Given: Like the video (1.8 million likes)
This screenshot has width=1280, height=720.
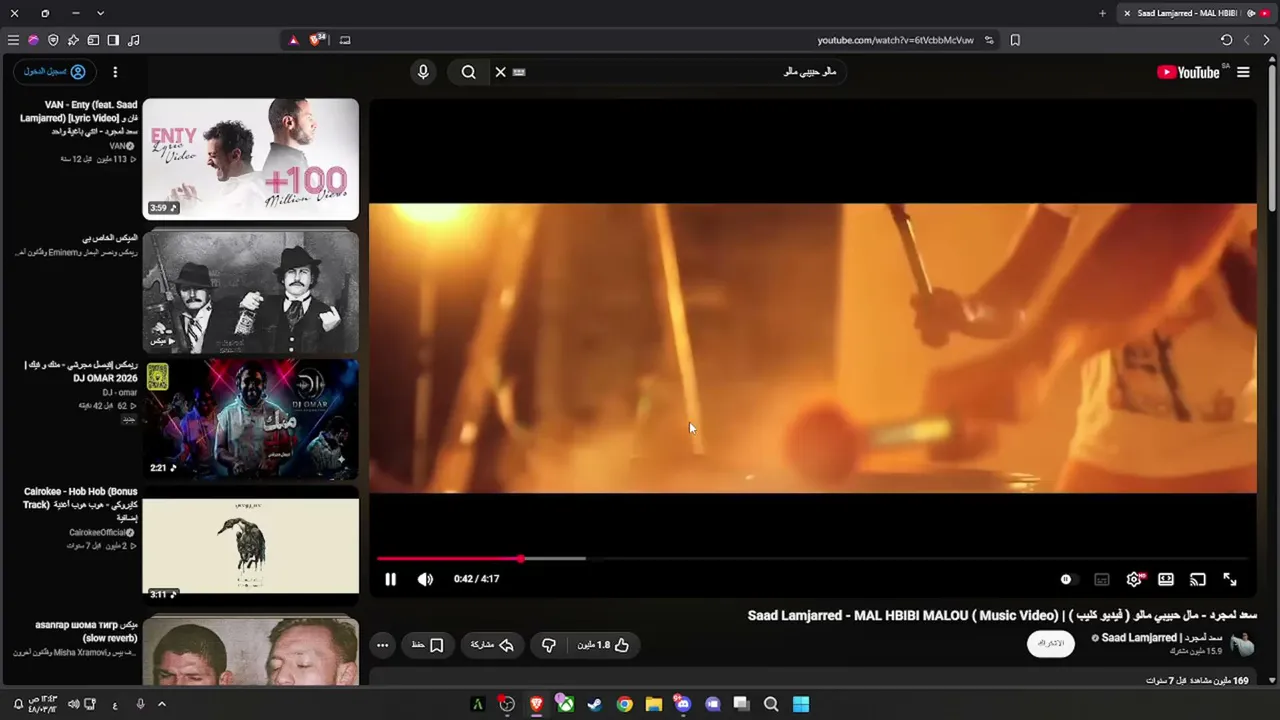Looking at the screenshot, I should point(603,645).
